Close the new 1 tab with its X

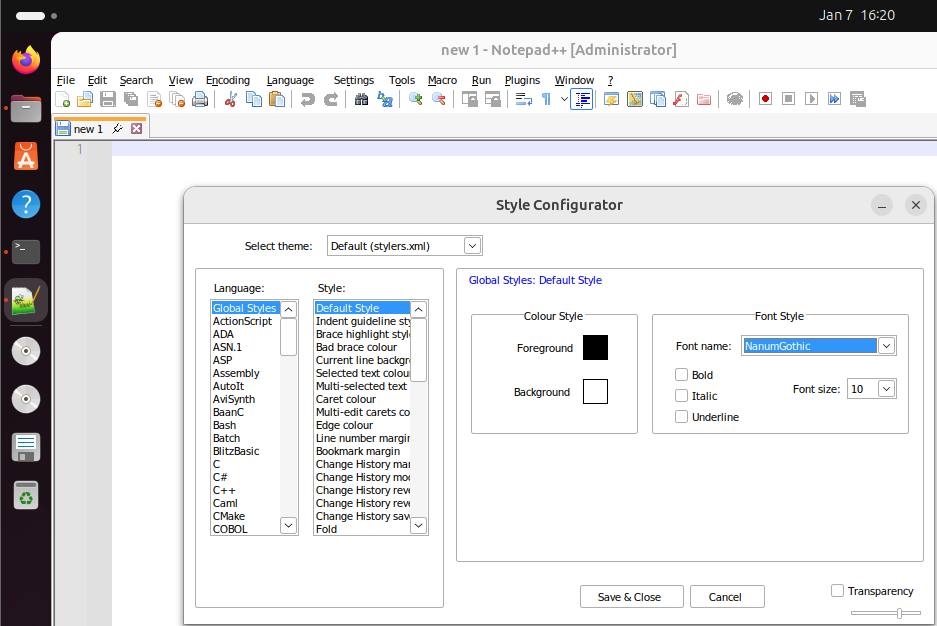pos(137,128)
